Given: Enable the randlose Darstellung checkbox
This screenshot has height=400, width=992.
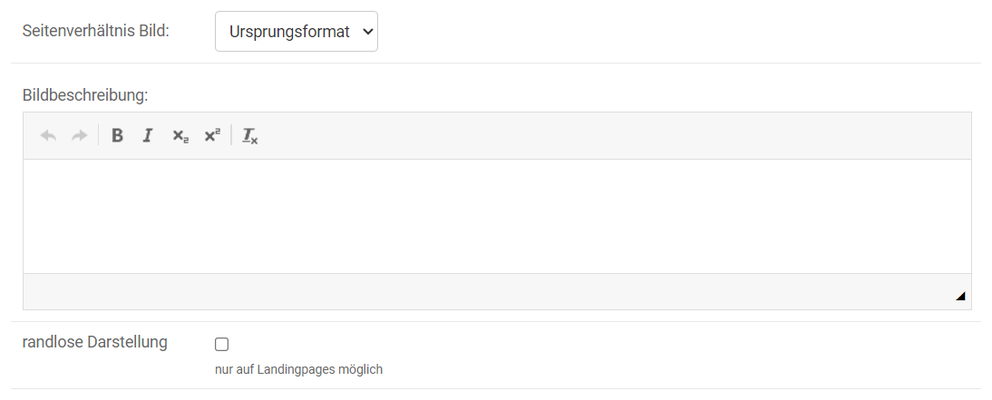Looking at the screenshot, I should point(222,344).
